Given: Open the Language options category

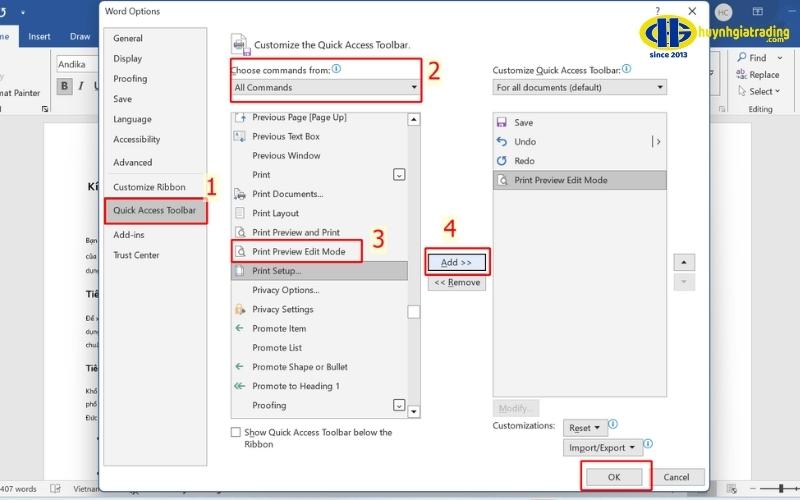Looking at the screenshot, I should coord(132,119).
